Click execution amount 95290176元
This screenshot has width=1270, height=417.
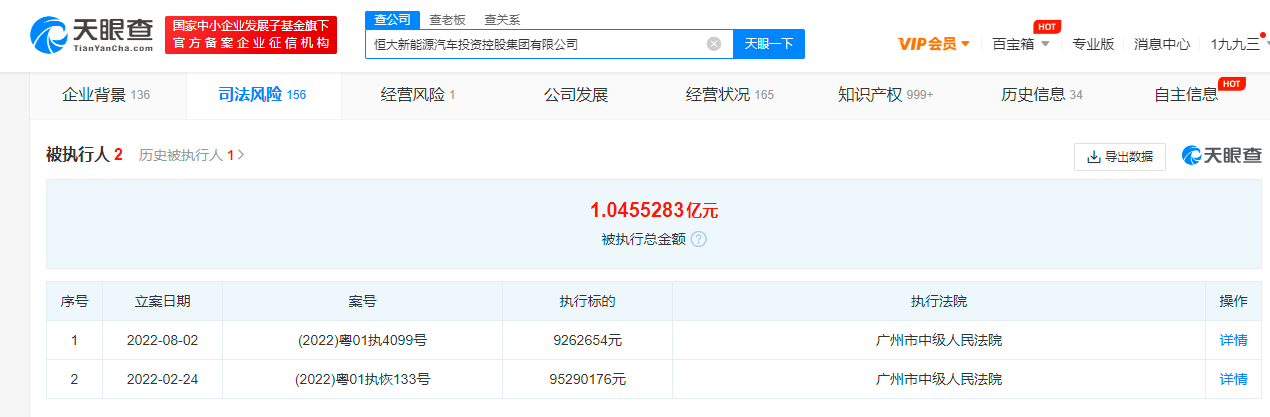click(x=587, y=379)
